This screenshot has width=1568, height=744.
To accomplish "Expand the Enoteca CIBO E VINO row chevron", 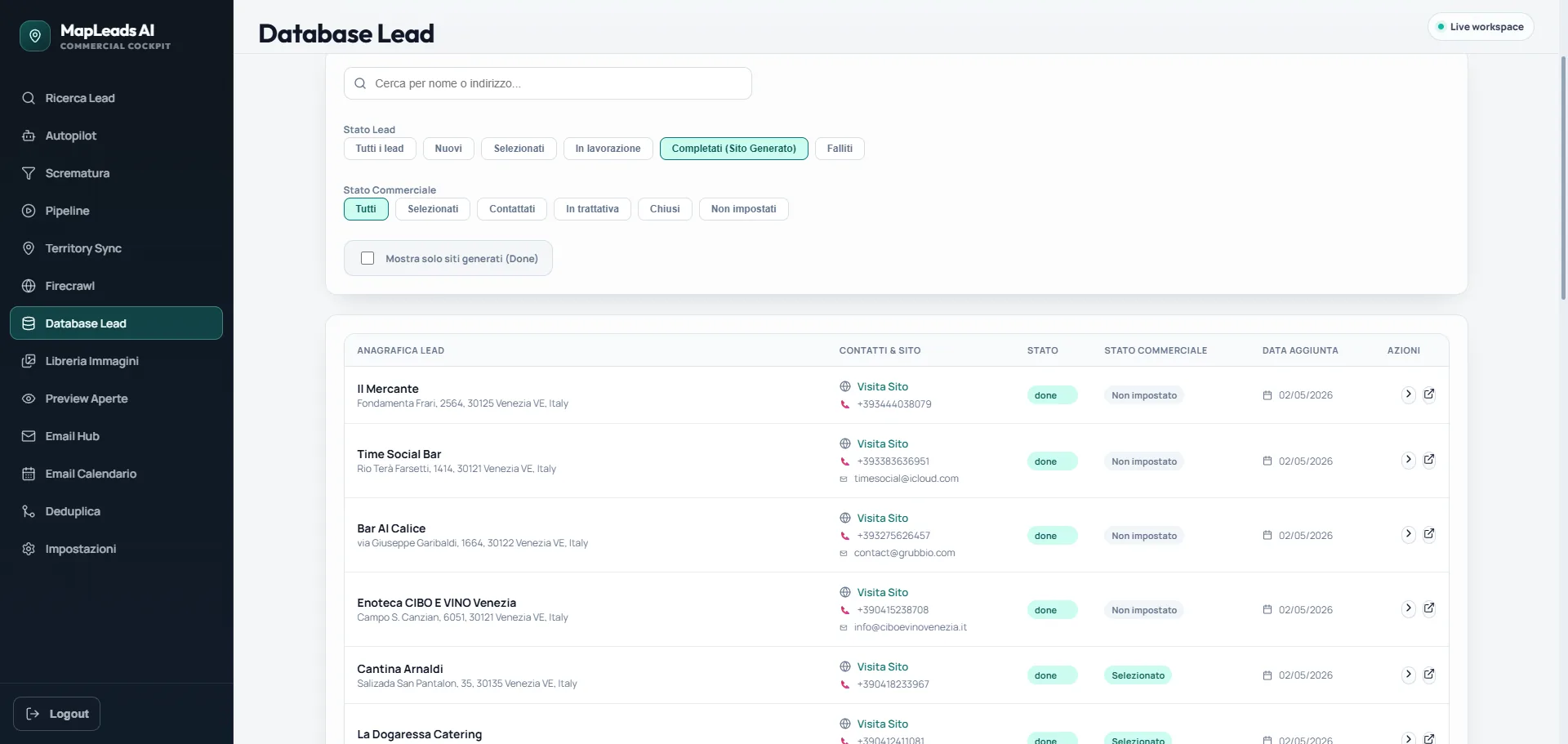I will [1408, 608].
